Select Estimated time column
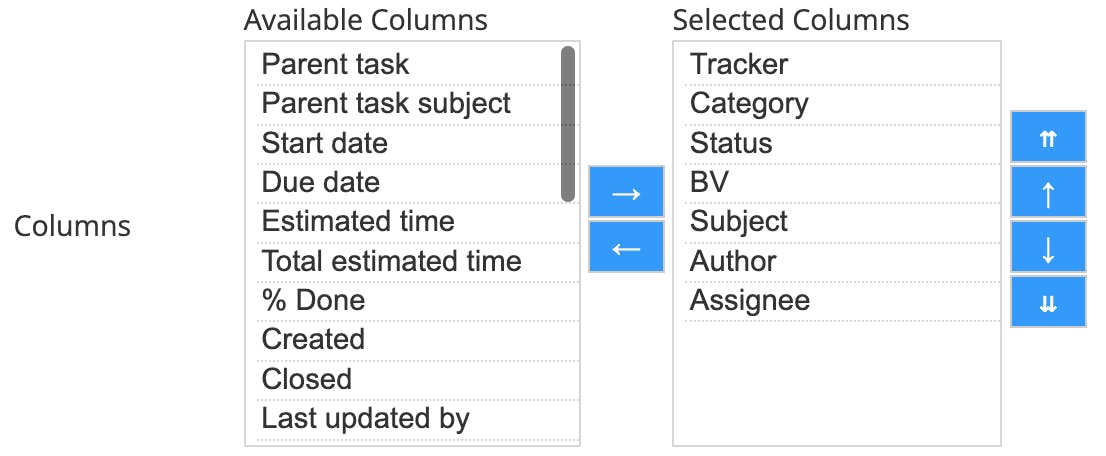The width and height of the screenshot is (1106, 456). click(358, 222)
